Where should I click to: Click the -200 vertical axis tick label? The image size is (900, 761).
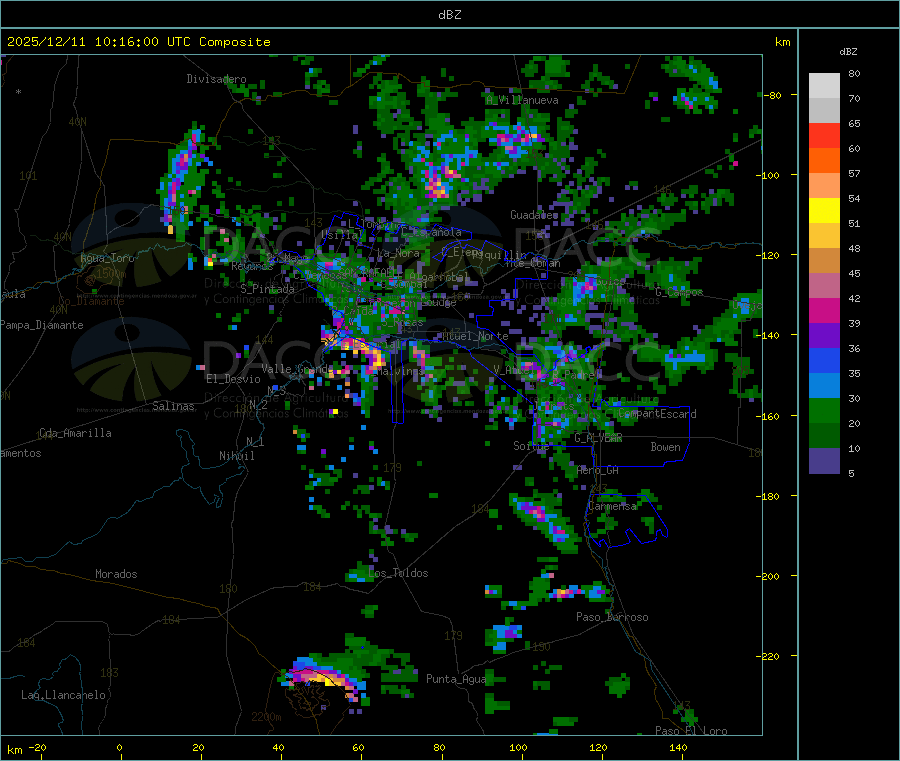point(770,576)
